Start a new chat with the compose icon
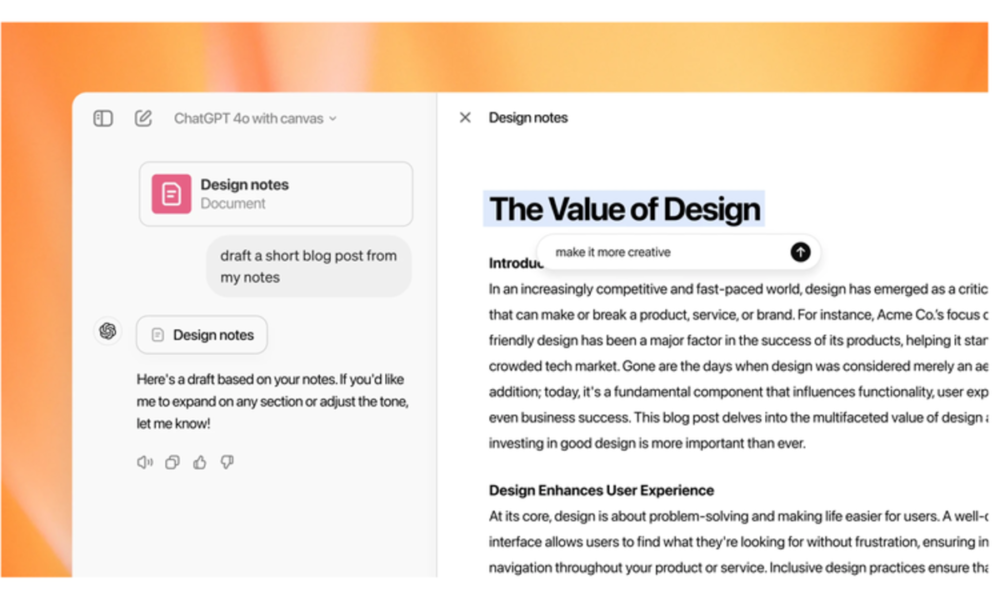 (143, 118)
